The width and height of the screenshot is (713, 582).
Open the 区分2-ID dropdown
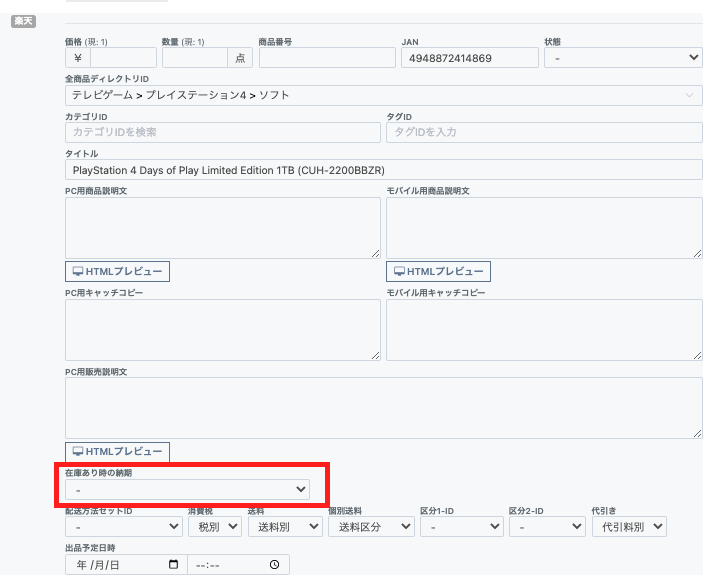pyautogui.click(x=547, y=527)
